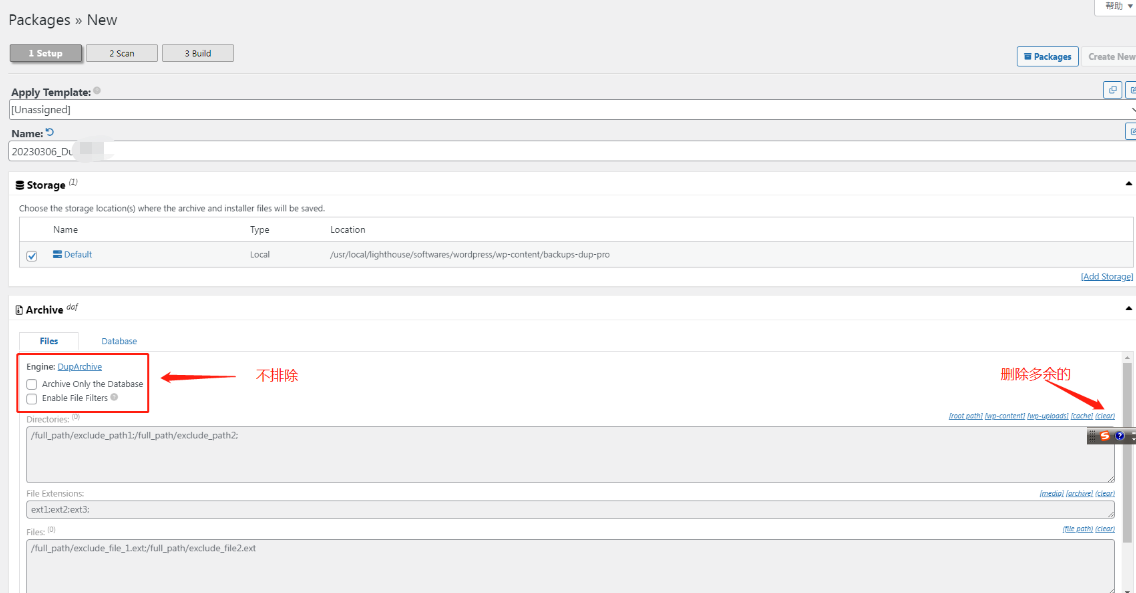Click the blue question mark help icon
This screenshot has width=1136, height=593.
[1120, 436]
